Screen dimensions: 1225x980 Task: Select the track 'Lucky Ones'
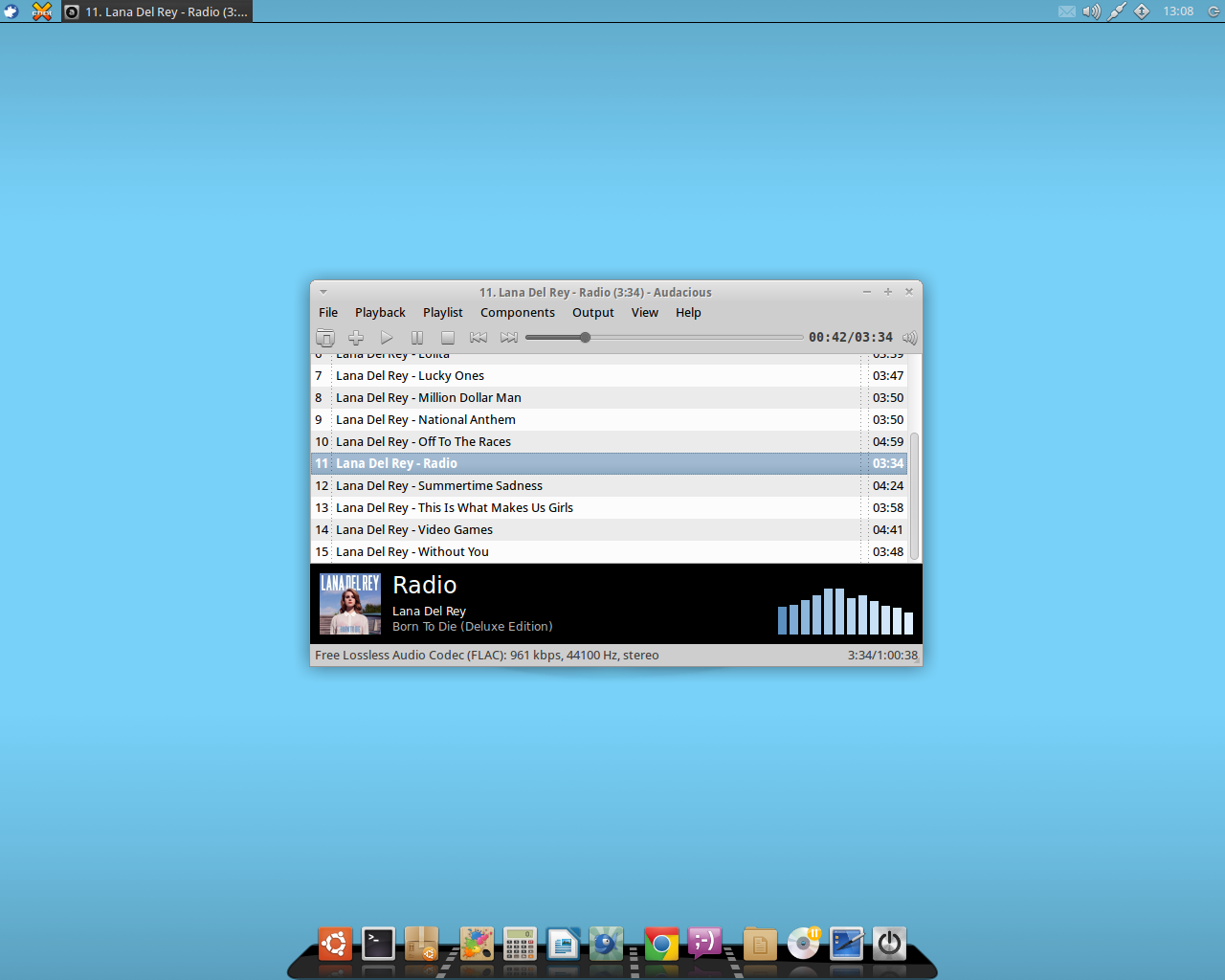tap(609, 376)
